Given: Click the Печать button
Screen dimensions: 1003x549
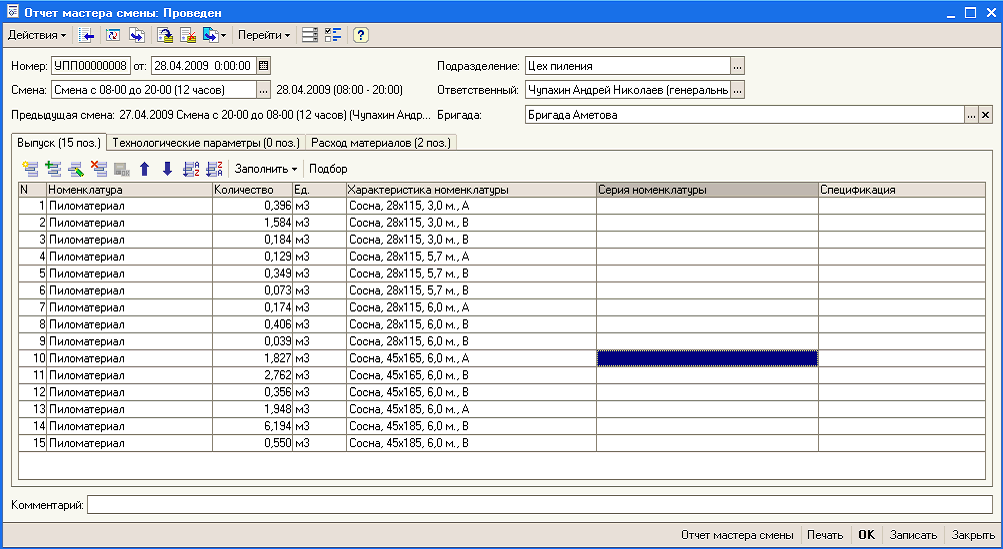Looking at the screenshot, I should (825, 535).
